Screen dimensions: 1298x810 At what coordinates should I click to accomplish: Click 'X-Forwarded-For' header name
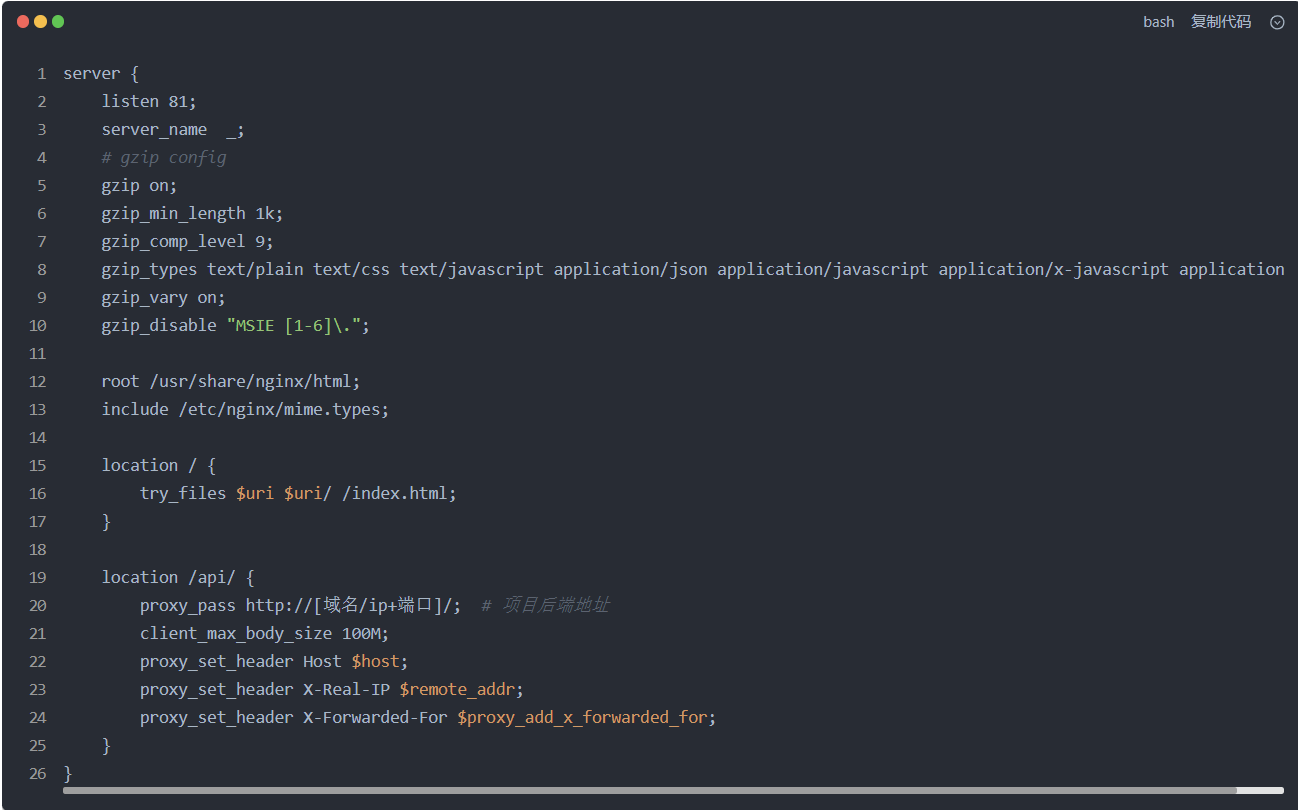coord(375,717)
